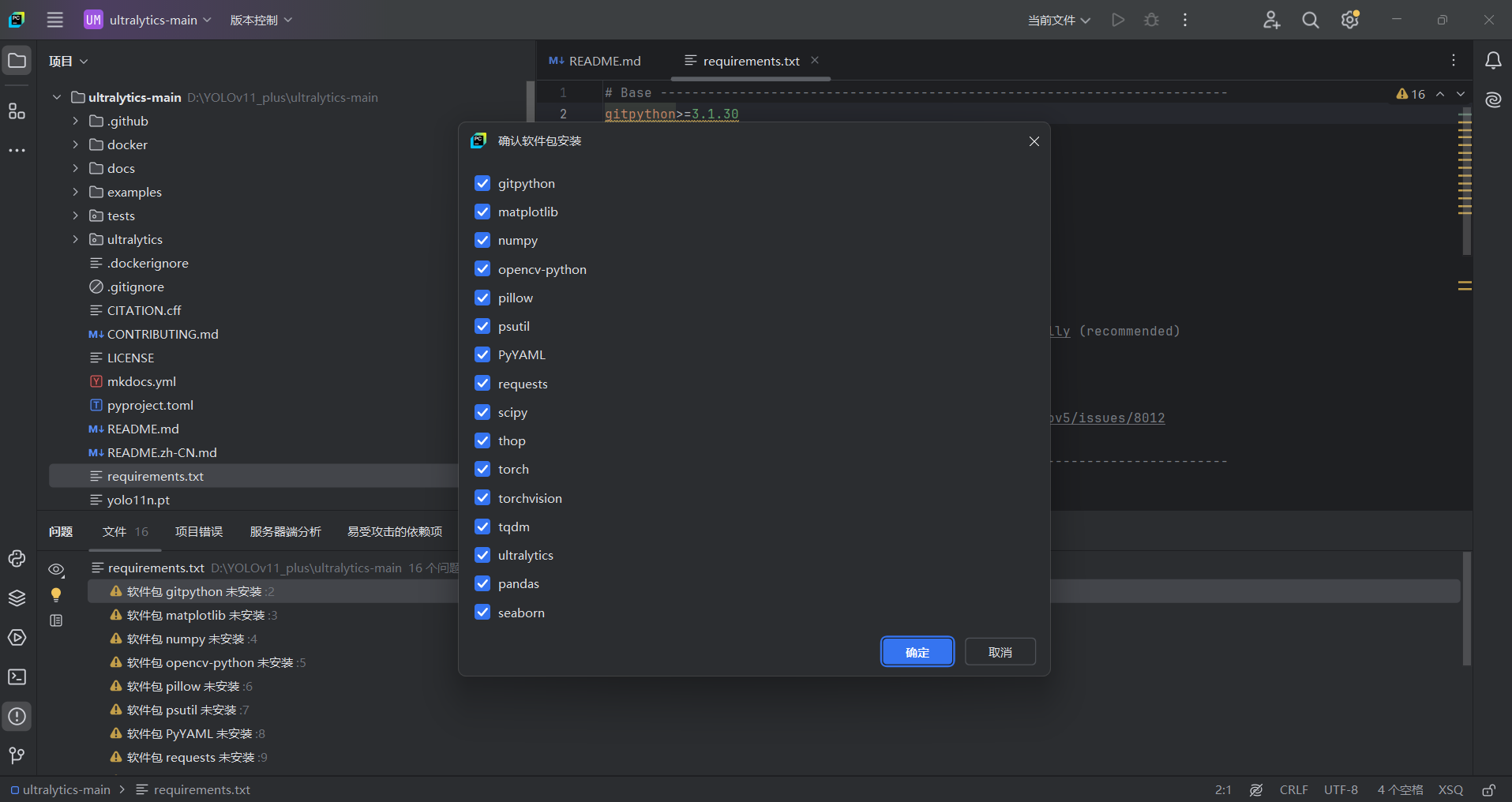
Task: Click the quick-fix light bulb icon
Action: click(56, 594)
